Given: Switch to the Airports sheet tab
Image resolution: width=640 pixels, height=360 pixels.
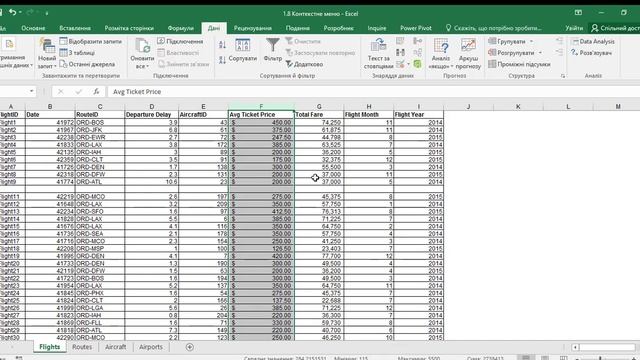Looking at the screenshot, I should (151, 347).
